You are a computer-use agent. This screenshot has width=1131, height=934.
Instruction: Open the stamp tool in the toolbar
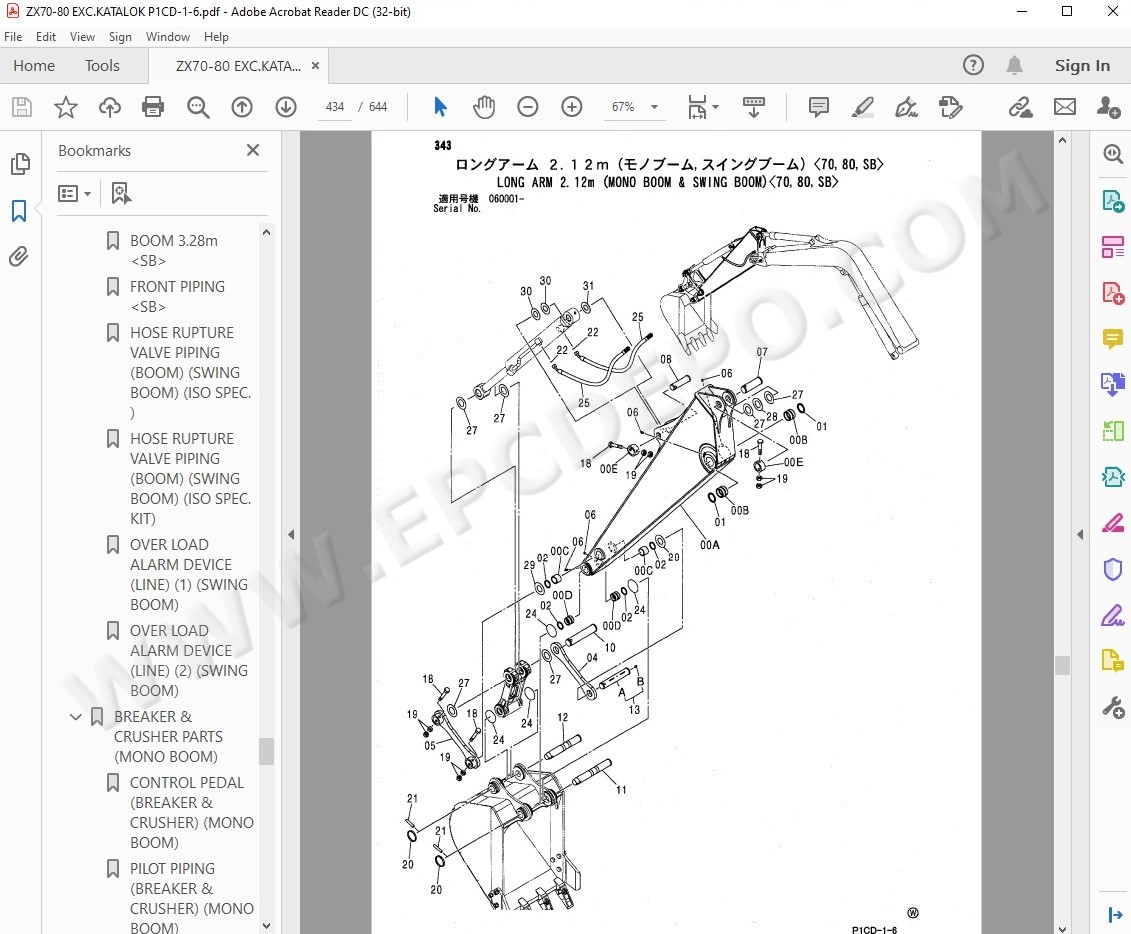(951, 107)
